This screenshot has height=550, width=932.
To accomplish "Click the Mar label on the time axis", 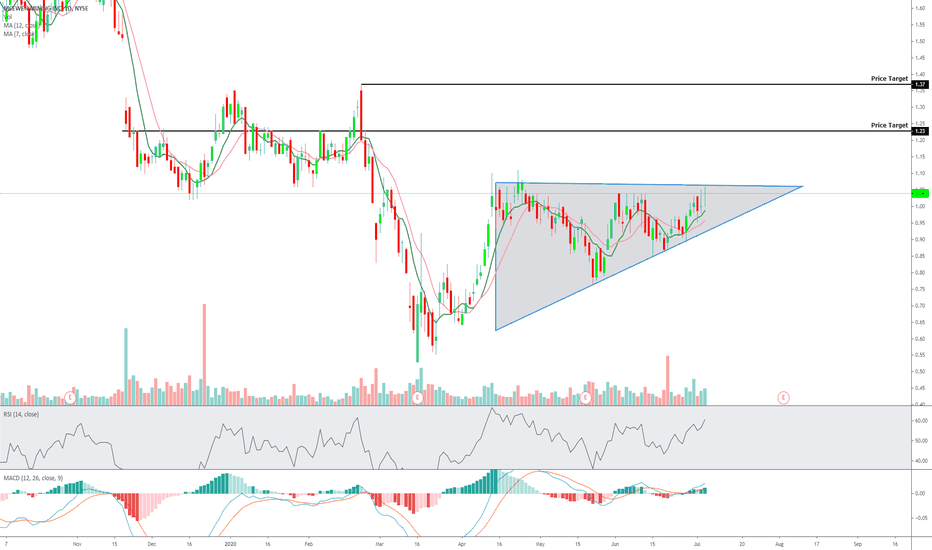I will (x=380, y=543).
